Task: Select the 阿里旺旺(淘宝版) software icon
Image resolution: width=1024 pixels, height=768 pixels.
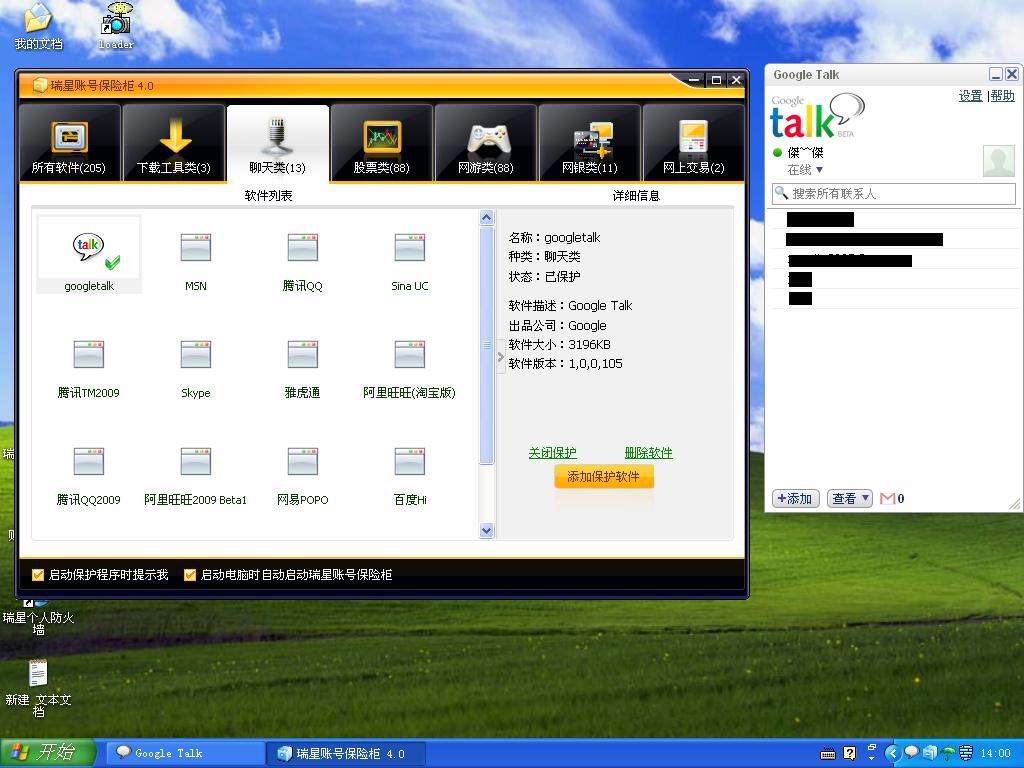Action: 410,354
